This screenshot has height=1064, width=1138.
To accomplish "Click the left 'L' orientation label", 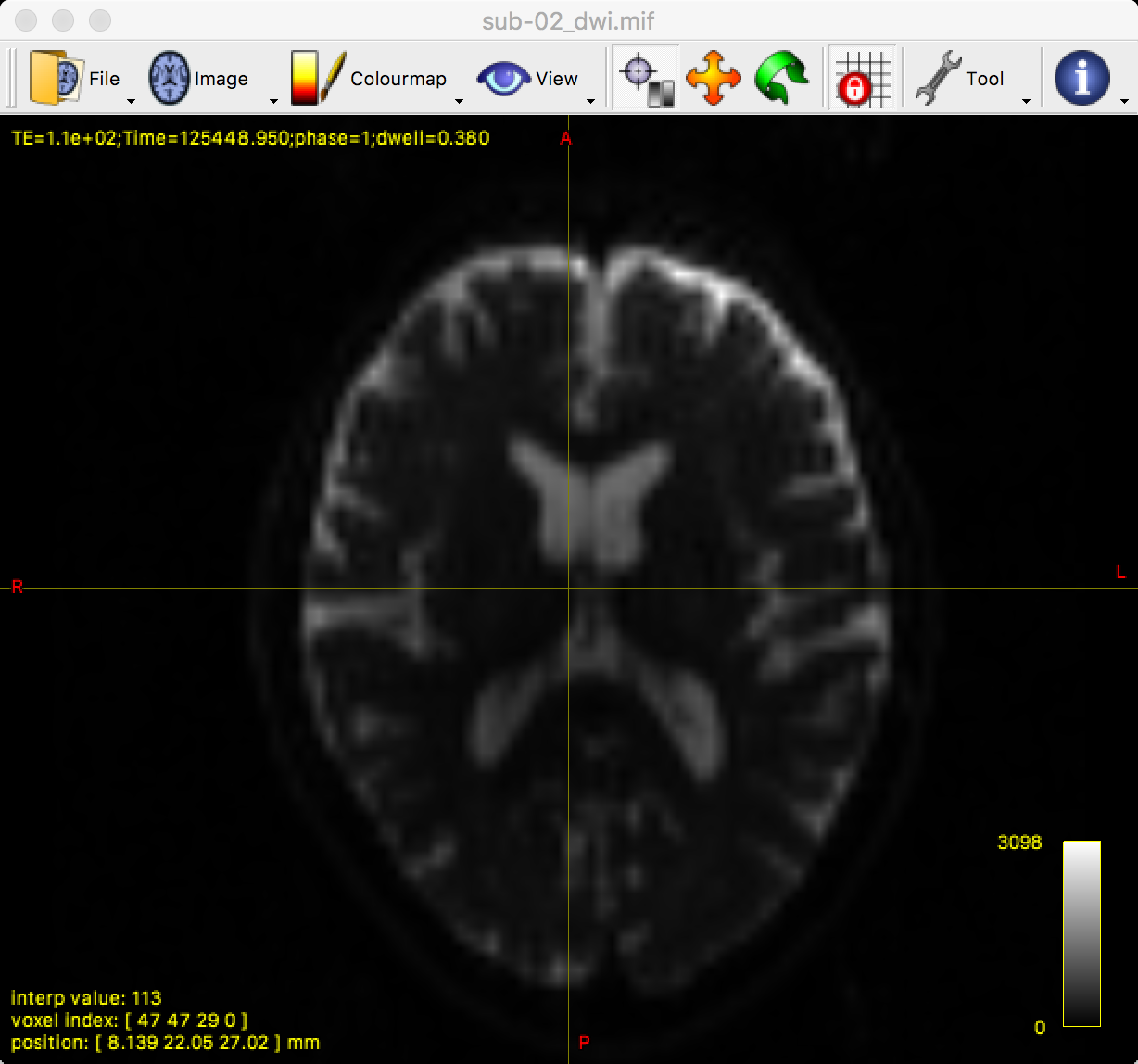I will pos(1120,572).
